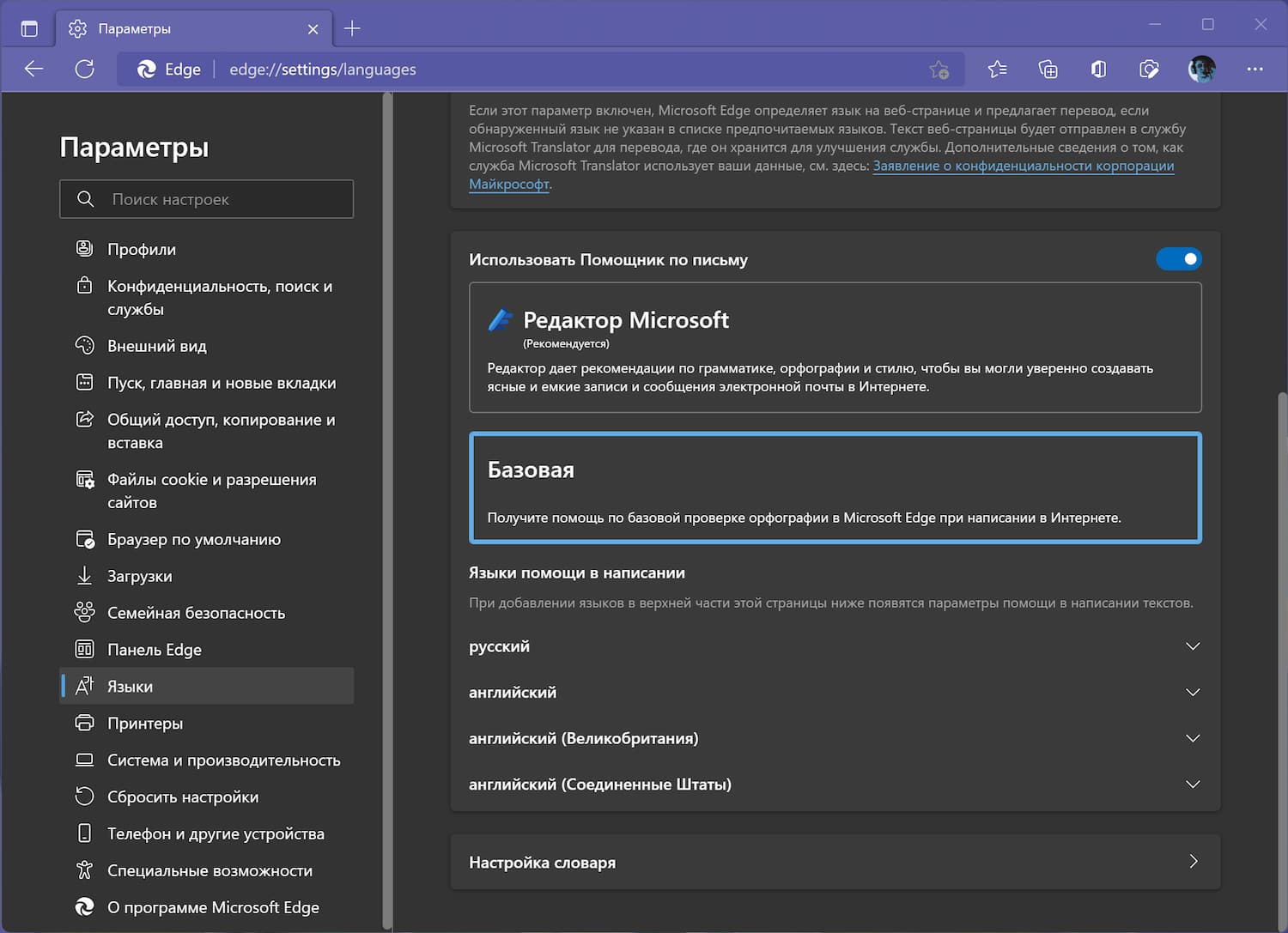The height and width of the screenshot is (933, 1288).
Task: Click the back arrow navigation icon
Action: (34, 70)
